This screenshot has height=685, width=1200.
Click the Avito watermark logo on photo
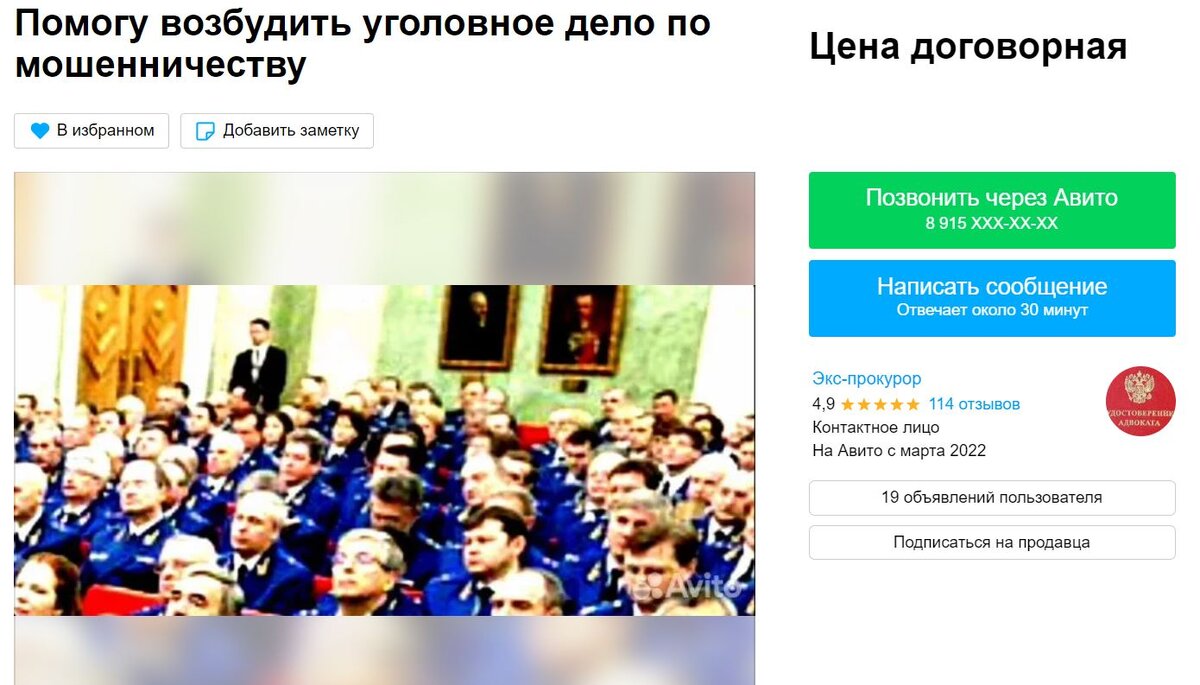686,586
